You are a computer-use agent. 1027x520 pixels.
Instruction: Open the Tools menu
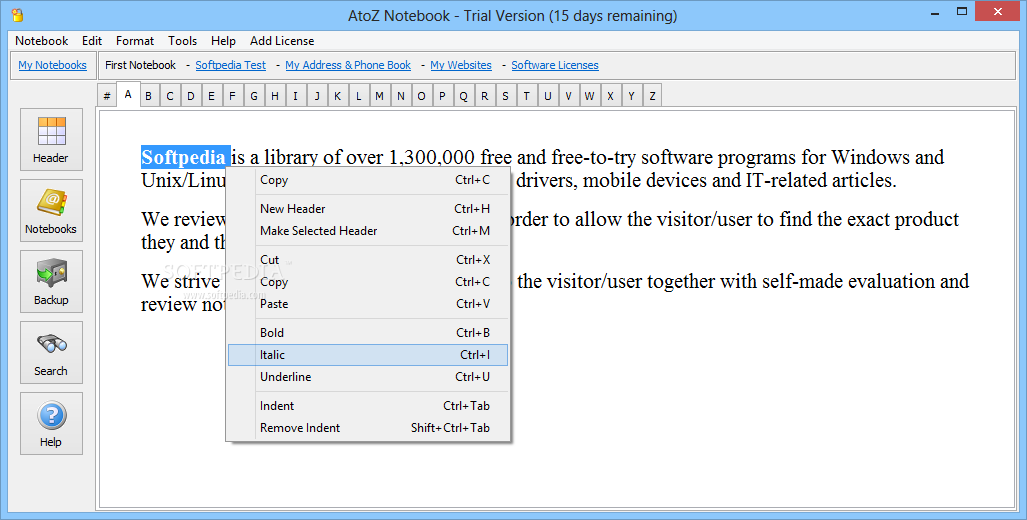pyautogui.click(x=182, y=41)
